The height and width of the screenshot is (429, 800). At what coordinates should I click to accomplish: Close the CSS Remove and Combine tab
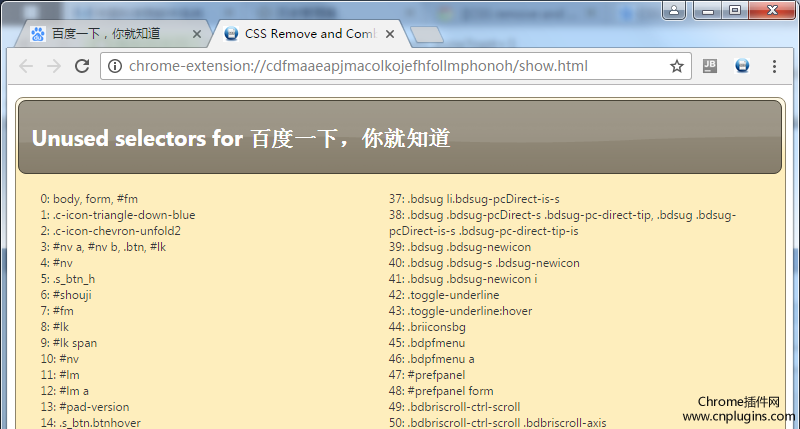click(390, 34)
